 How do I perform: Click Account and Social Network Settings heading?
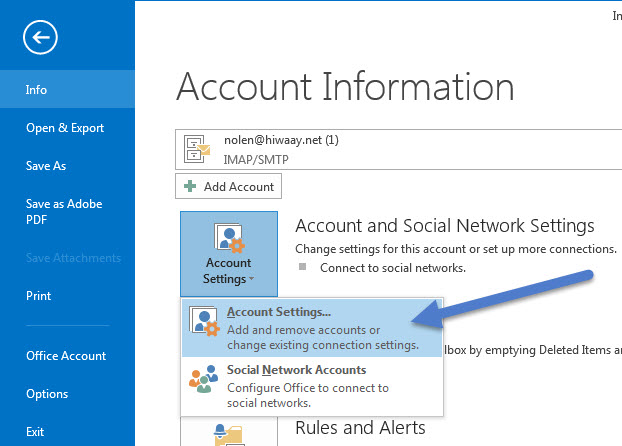[x=445, y=226]
